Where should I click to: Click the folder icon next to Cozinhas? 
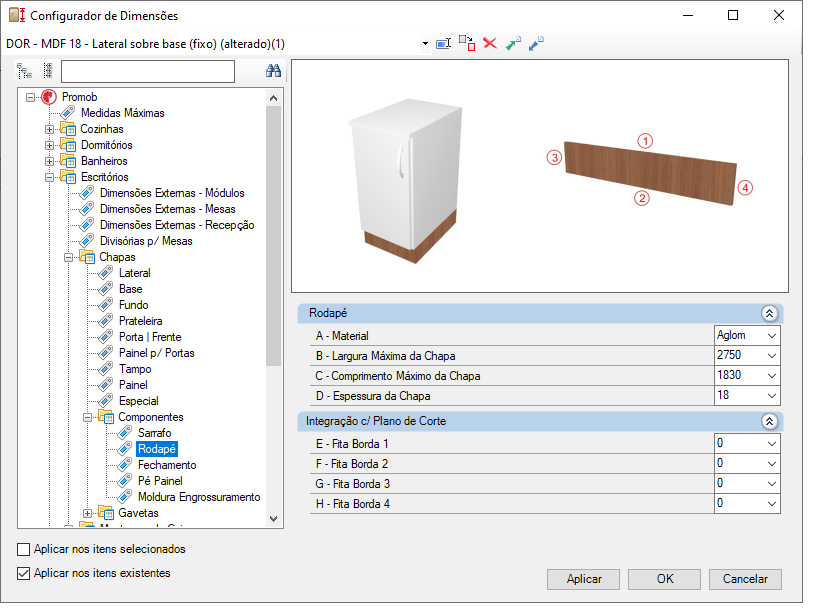pos(68,129)
